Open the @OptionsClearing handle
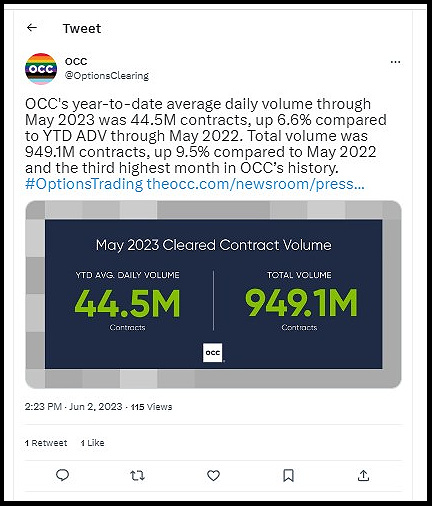The image size is (433, 507). 107,76
